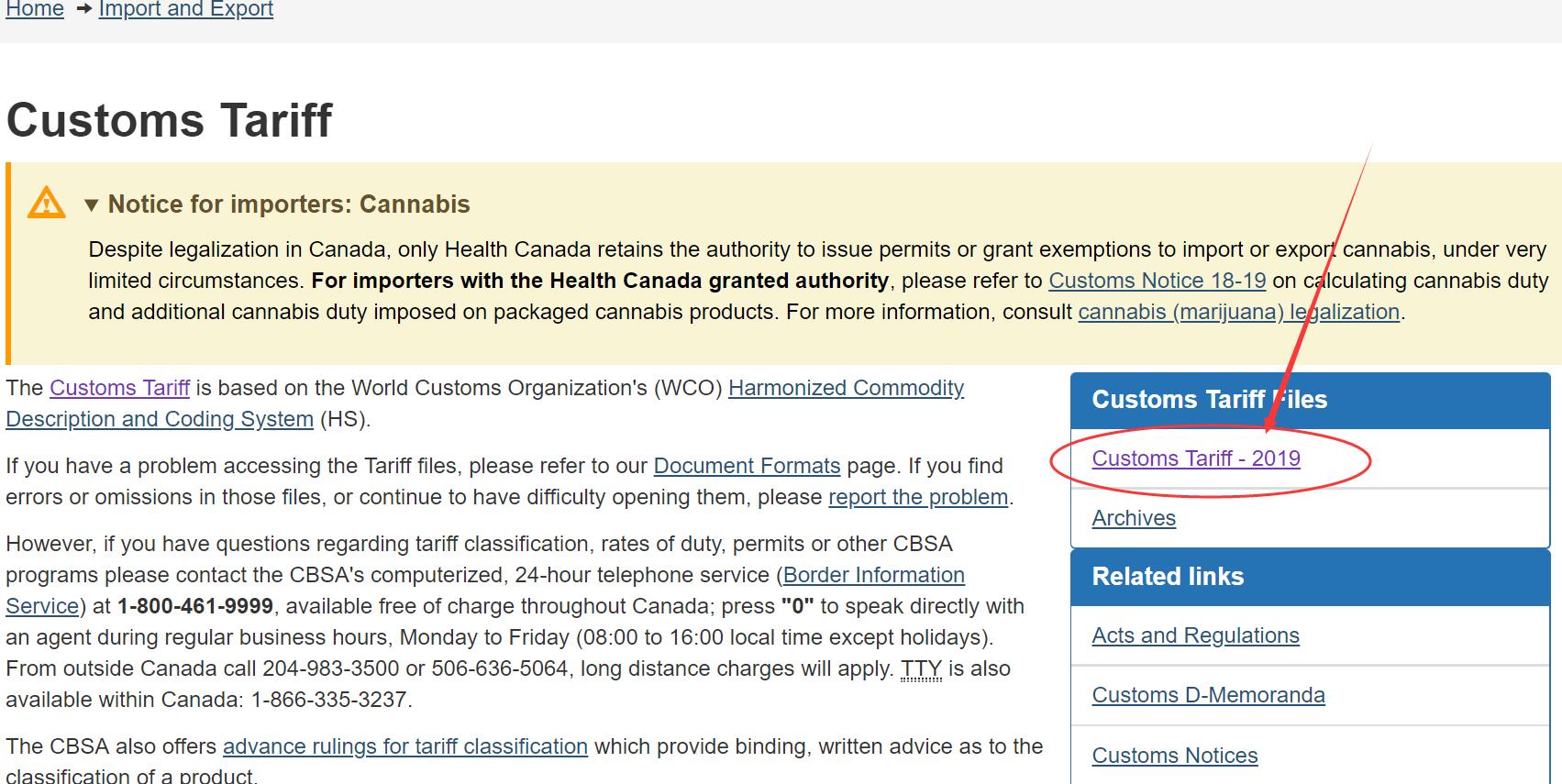Screen dimensions: 1562x784
Task: Open the Border Information Service link
Action: (x=873, y=575)
